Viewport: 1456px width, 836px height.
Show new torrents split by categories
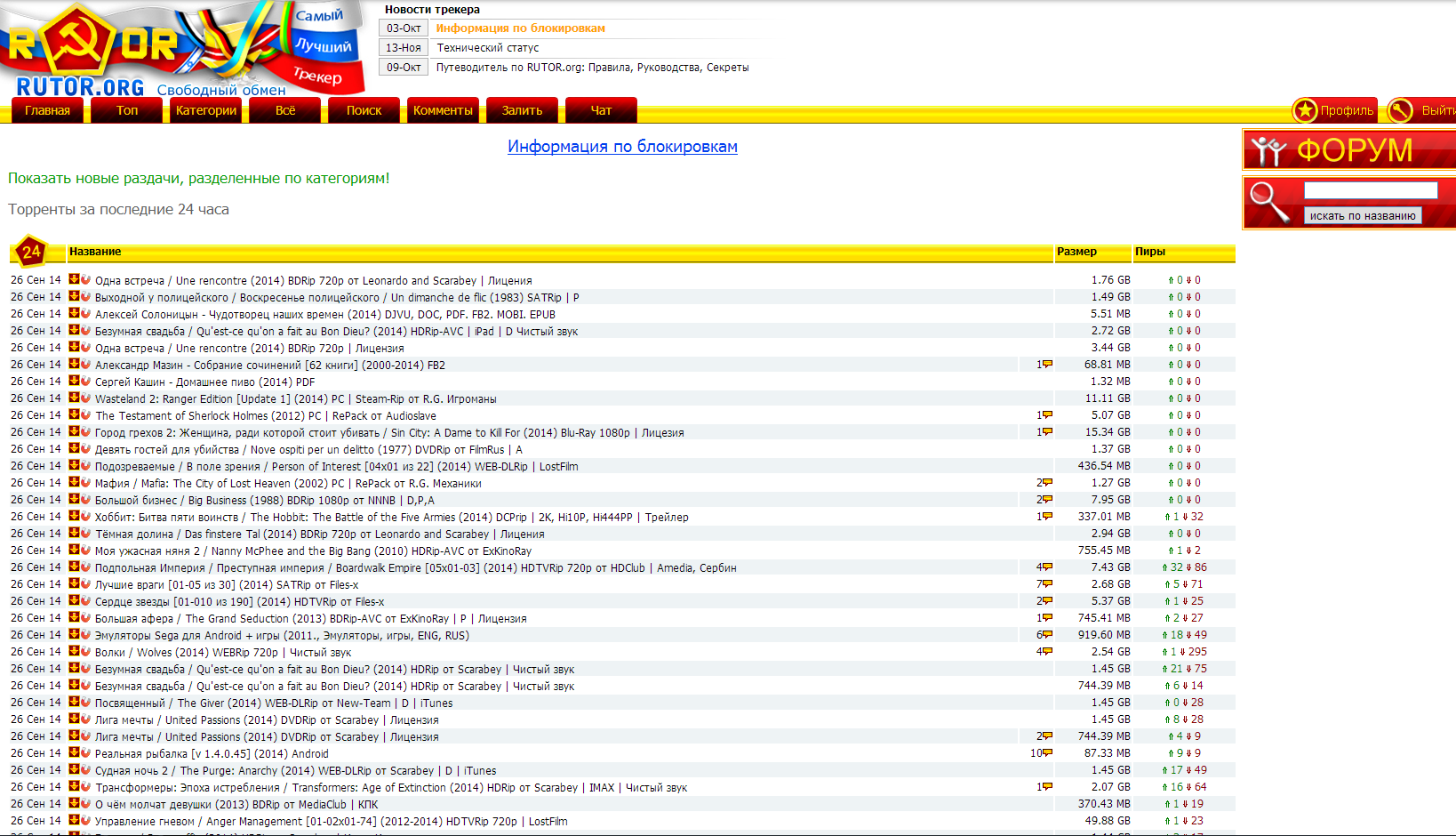(x=199, y=178)
